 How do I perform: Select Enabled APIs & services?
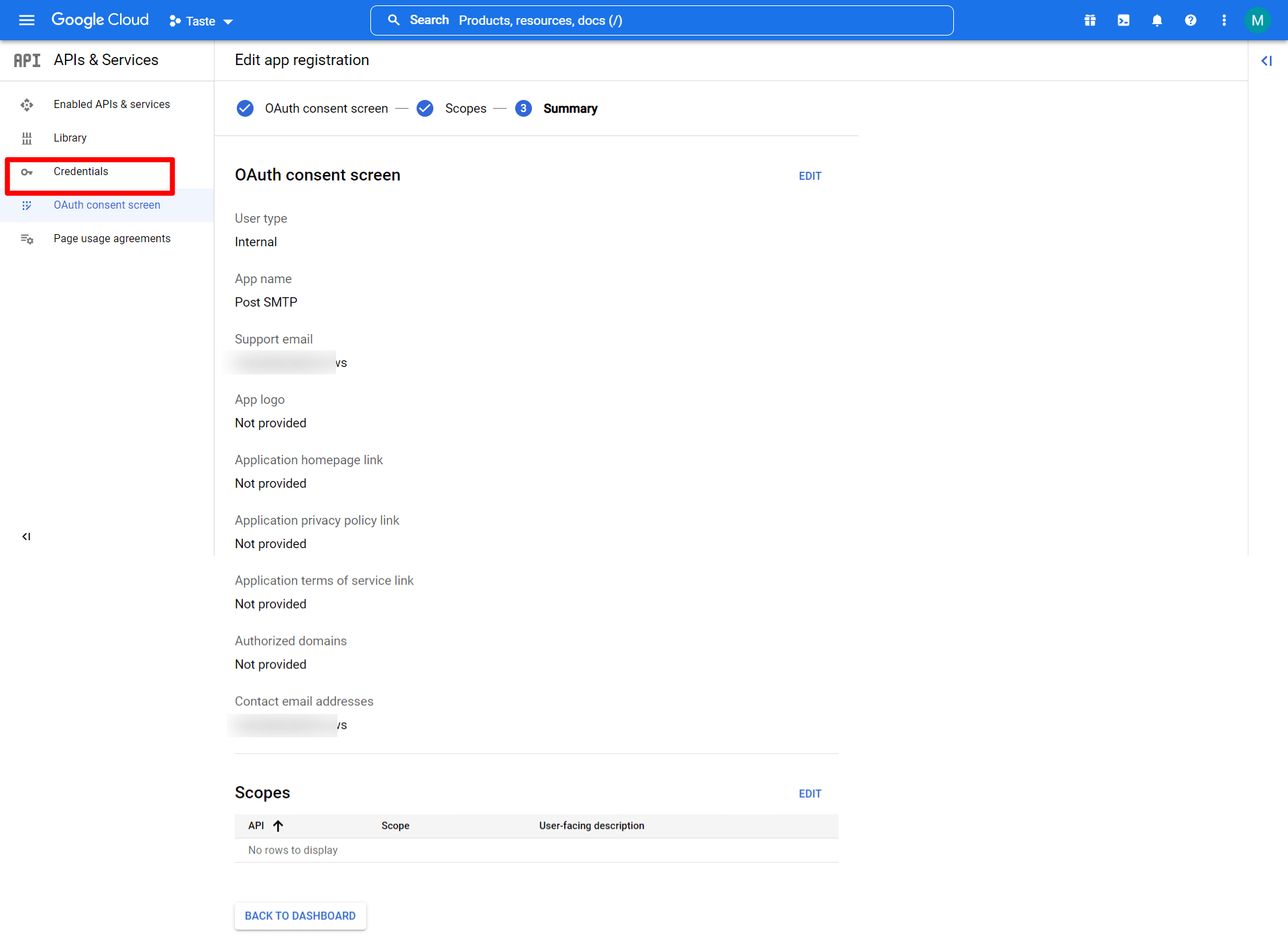111,105
